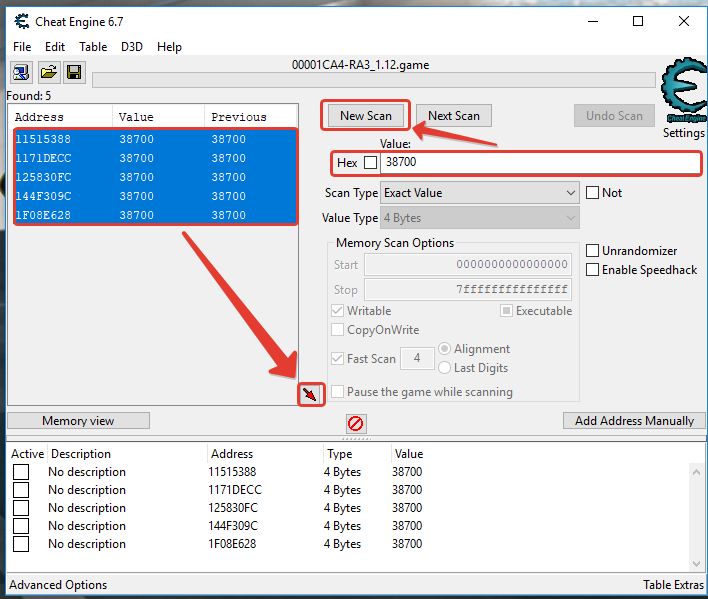708x599 pixels.
Task: Click the Save floppy disk icon
Action: click(x=74, y=72)
